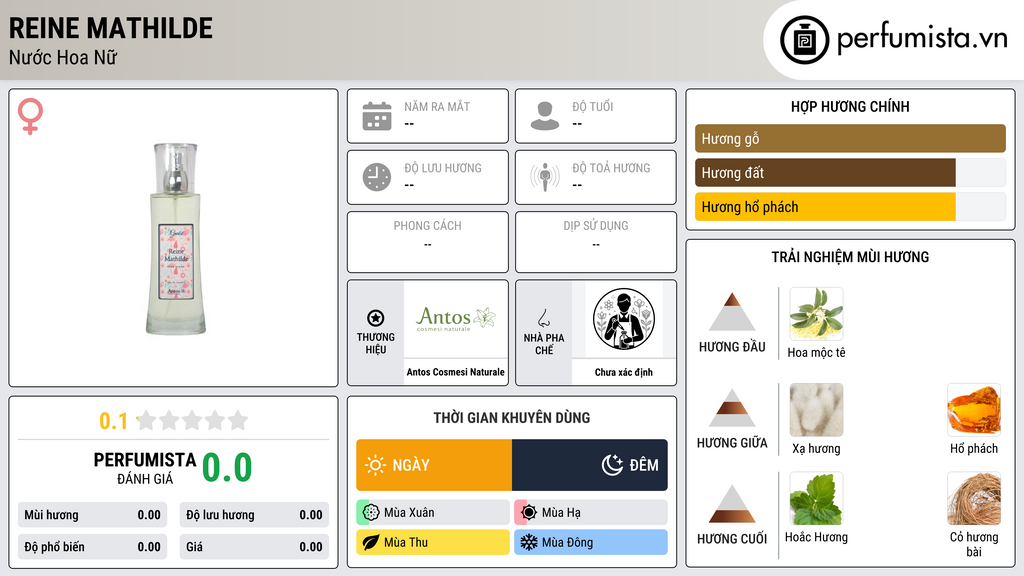
Task: Click the Perfumista đánh giá label
Action: coord(144,468)
